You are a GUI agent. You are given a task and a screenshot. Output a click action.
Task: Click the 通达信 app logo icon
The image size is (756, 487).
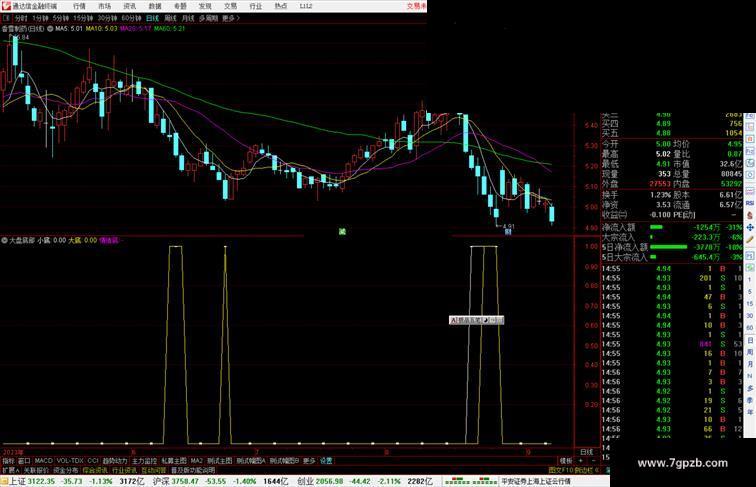click(6, 6)
